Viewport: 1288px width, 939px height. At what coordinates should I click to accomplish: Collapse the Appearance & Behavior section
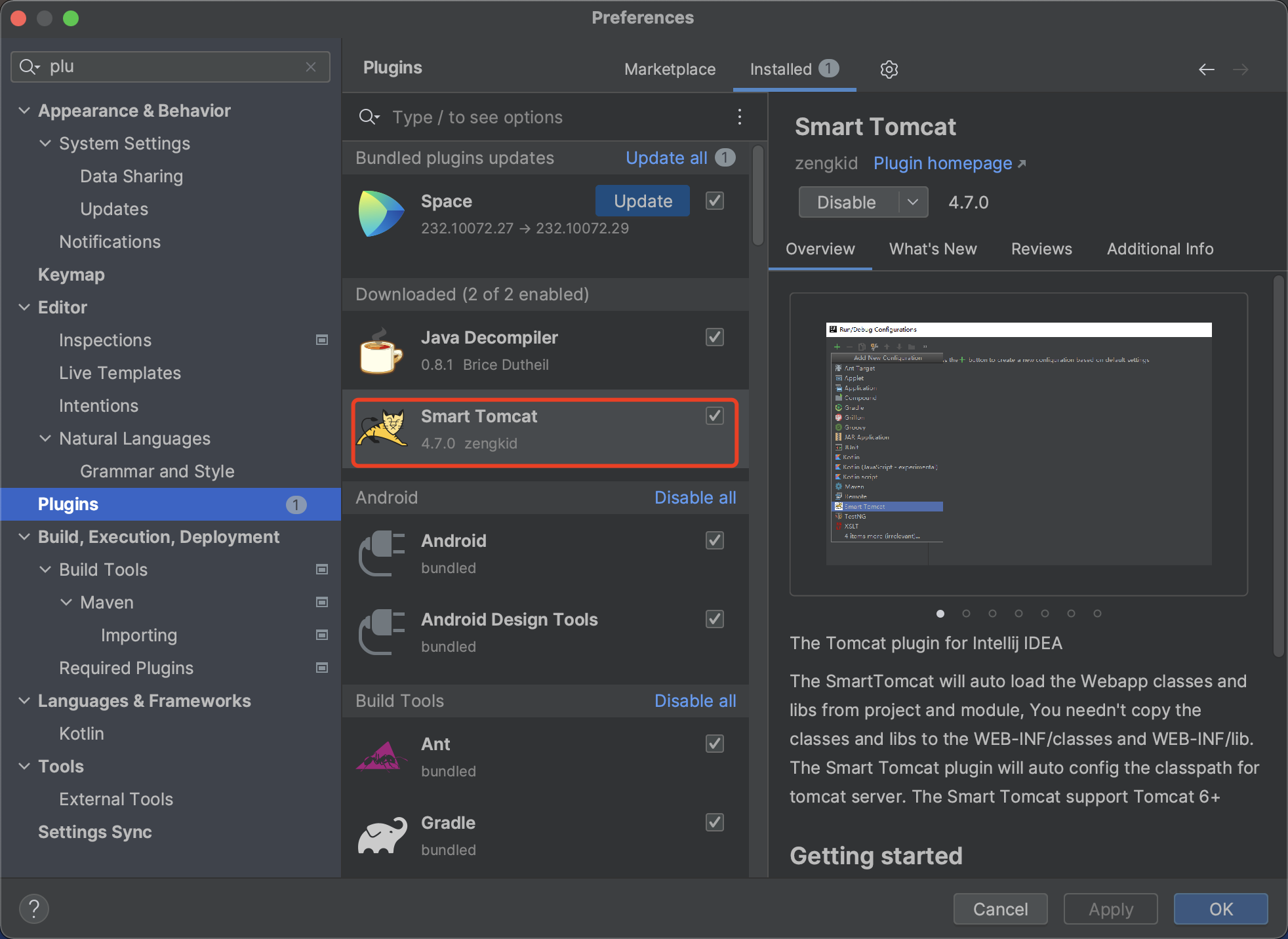[x=24, y=110]
